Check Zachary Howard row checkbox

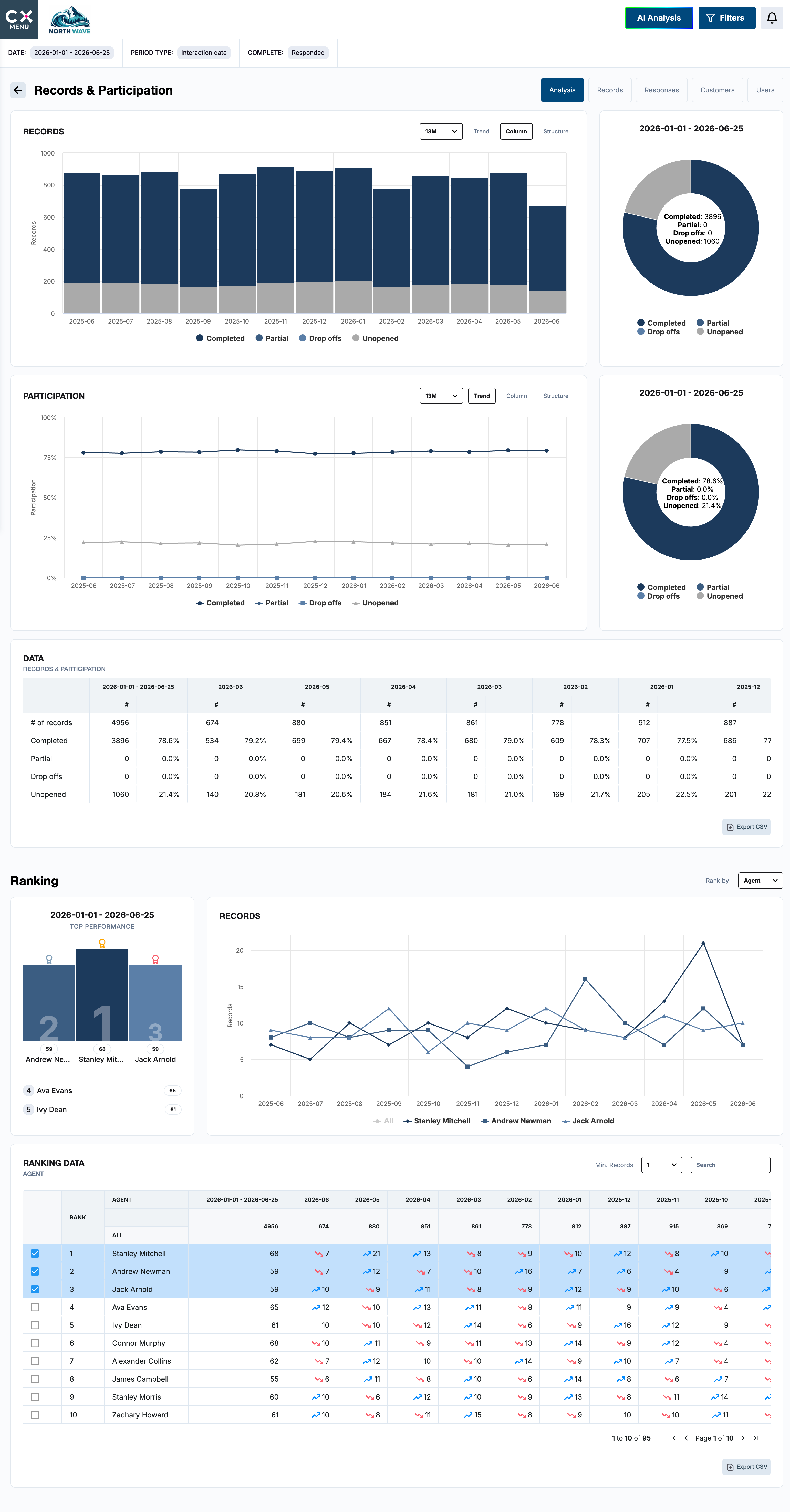pos(35,1415)
